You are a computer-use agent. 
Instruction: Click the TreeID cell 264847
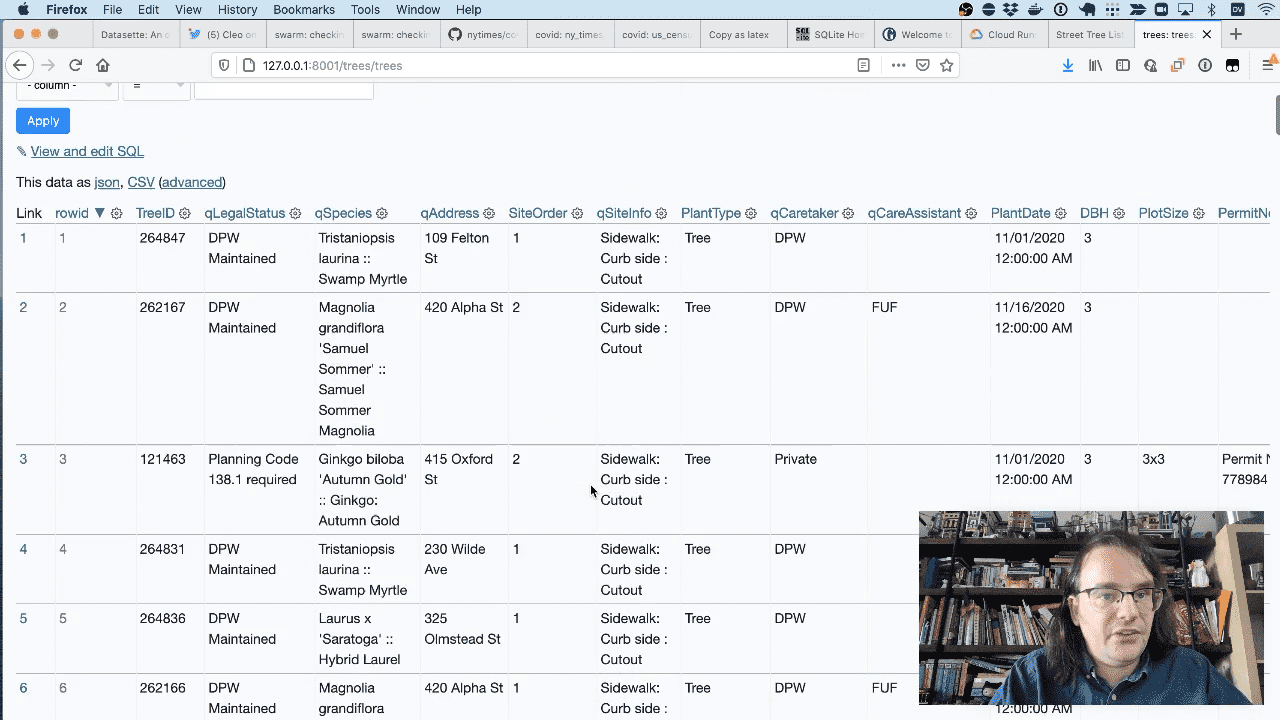pos(162,239)
